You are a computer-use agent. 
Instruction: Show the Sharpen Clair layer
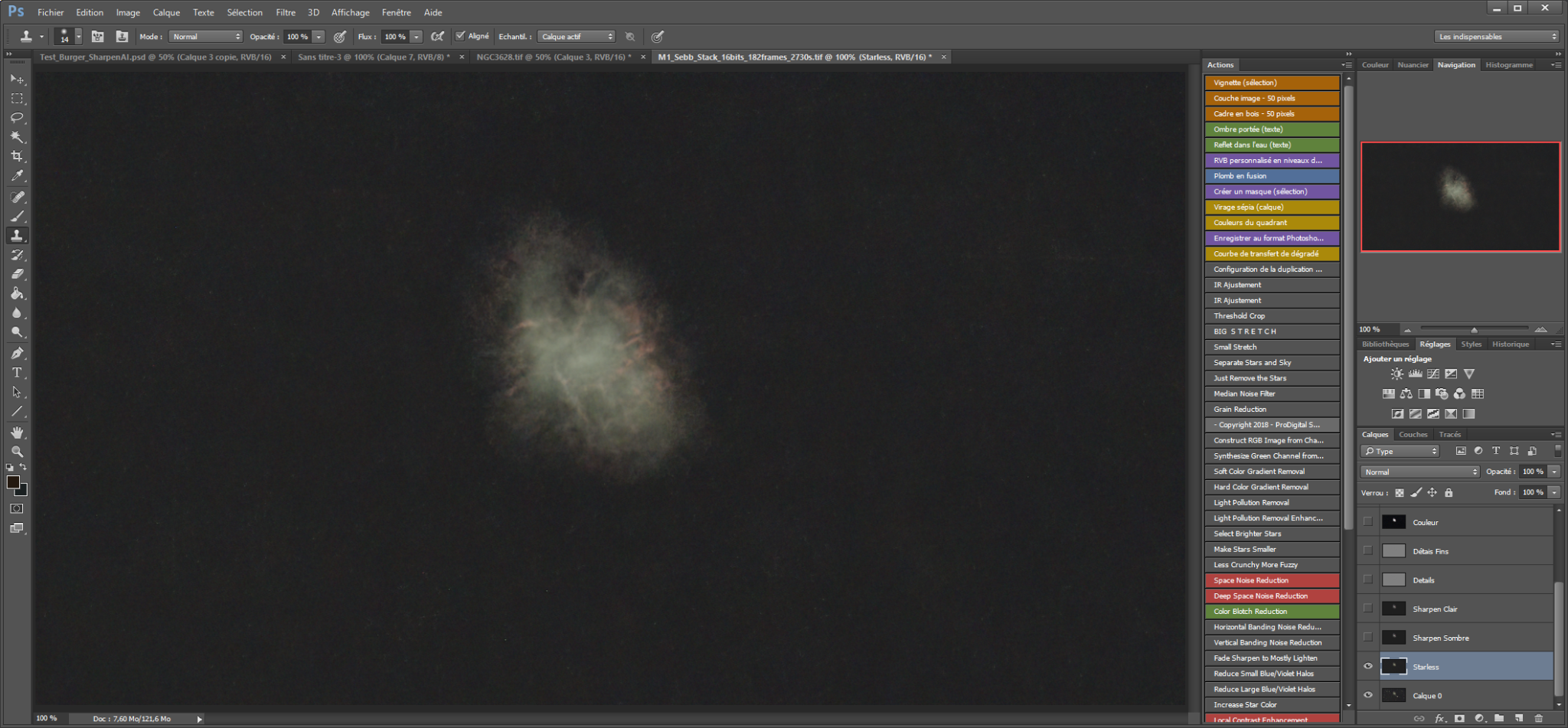click(x=1368, y=609)
